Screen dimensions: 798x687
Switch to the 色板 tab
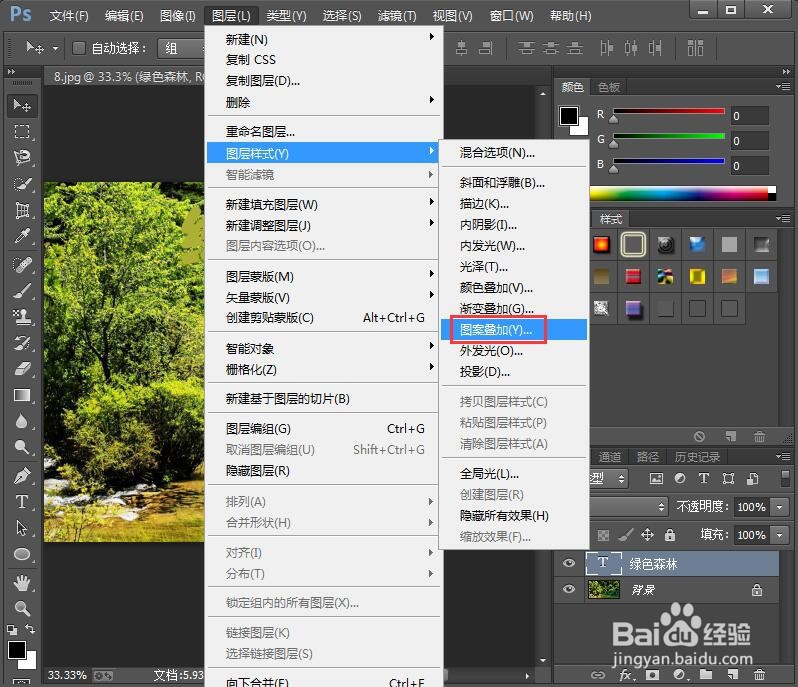pos(609,87)
